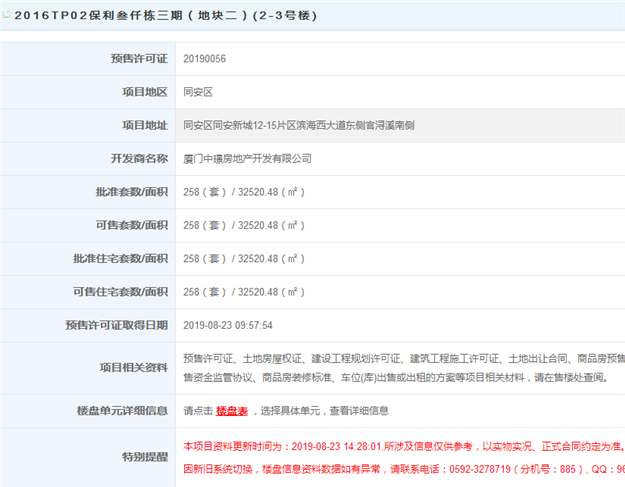Click the 可售住宅套数/面积 label
The image size is (625, 487).
(x=120, y=292)
